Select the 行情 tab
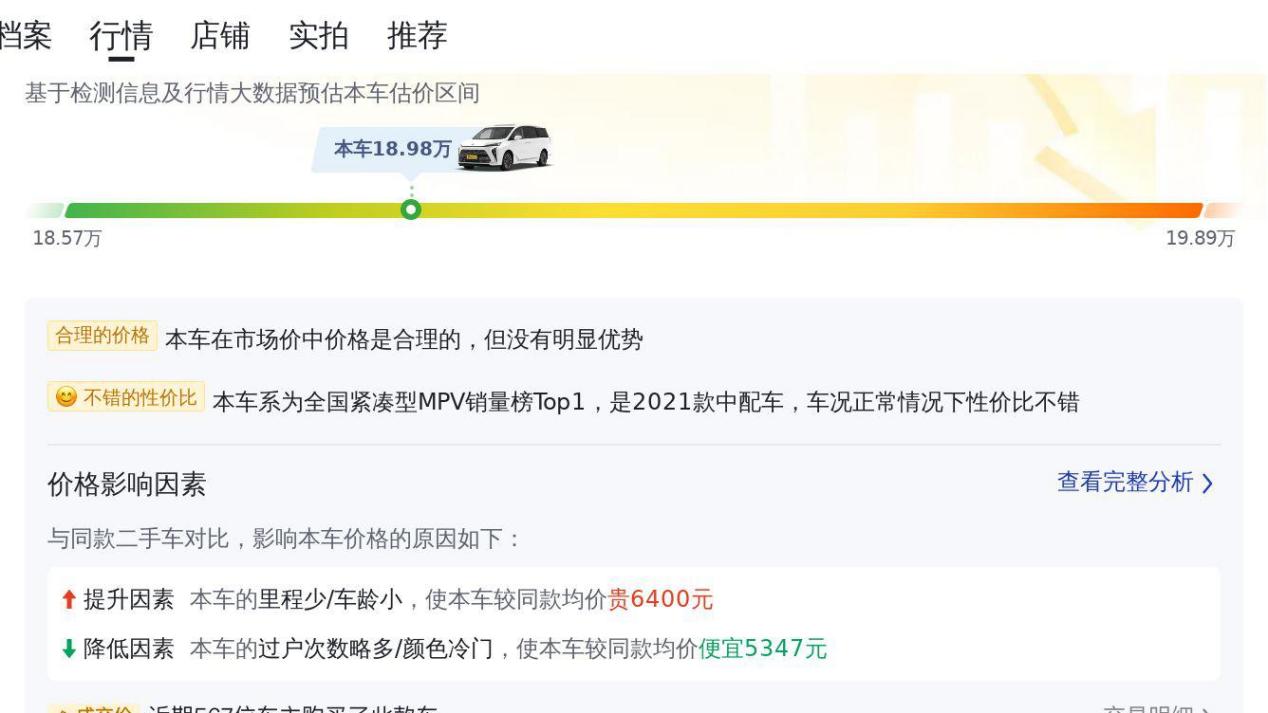 tap(121, 35)
